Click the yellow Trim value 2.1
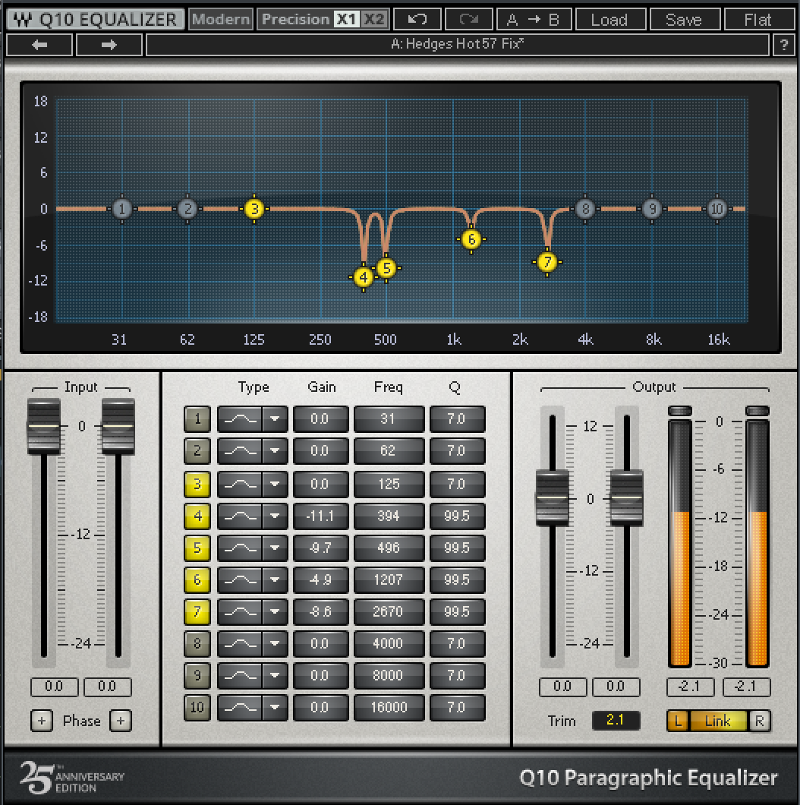Image resolution: width=800 pixels, height=805 pixels. tap(616, 720)
